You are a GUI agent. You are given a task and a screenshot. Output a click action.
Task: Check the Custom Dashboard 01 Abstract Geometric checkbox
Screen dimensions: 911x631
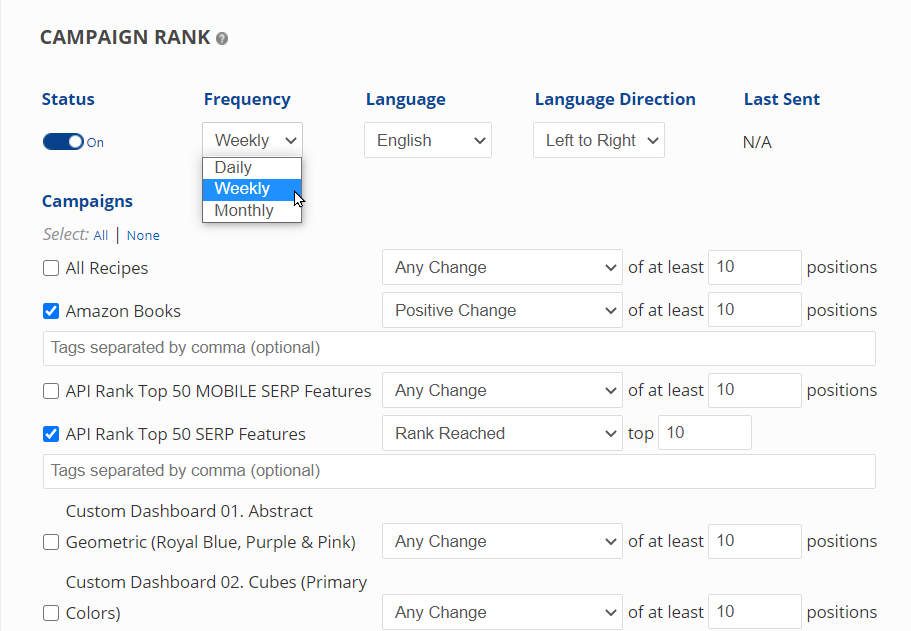coord(51,542)
